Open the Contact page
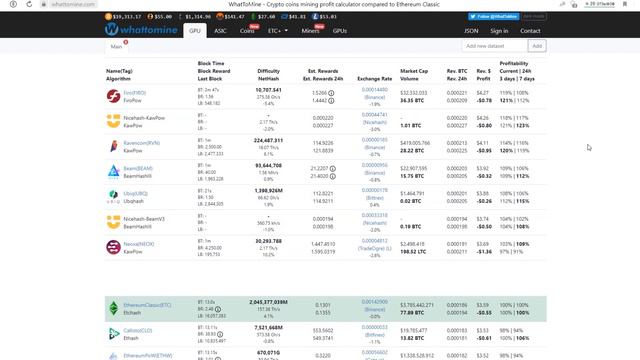The width and height of the screenshot is (640, 360). point(530,31)
